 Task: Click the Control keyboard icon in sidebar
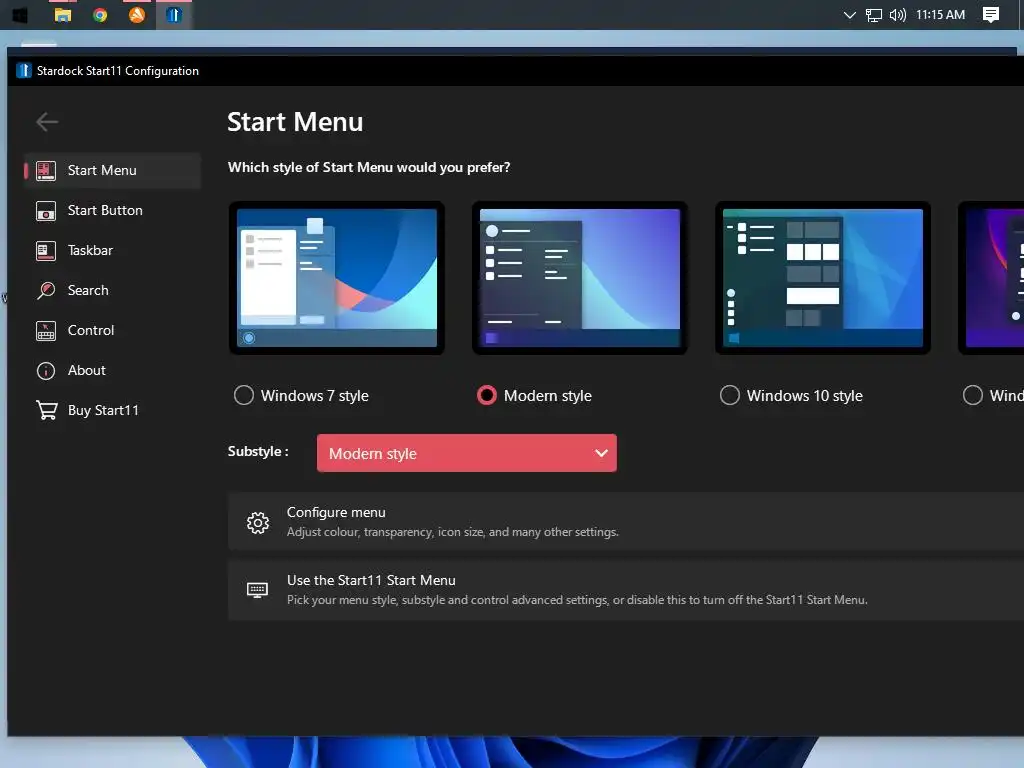click(x=46, y=331)
